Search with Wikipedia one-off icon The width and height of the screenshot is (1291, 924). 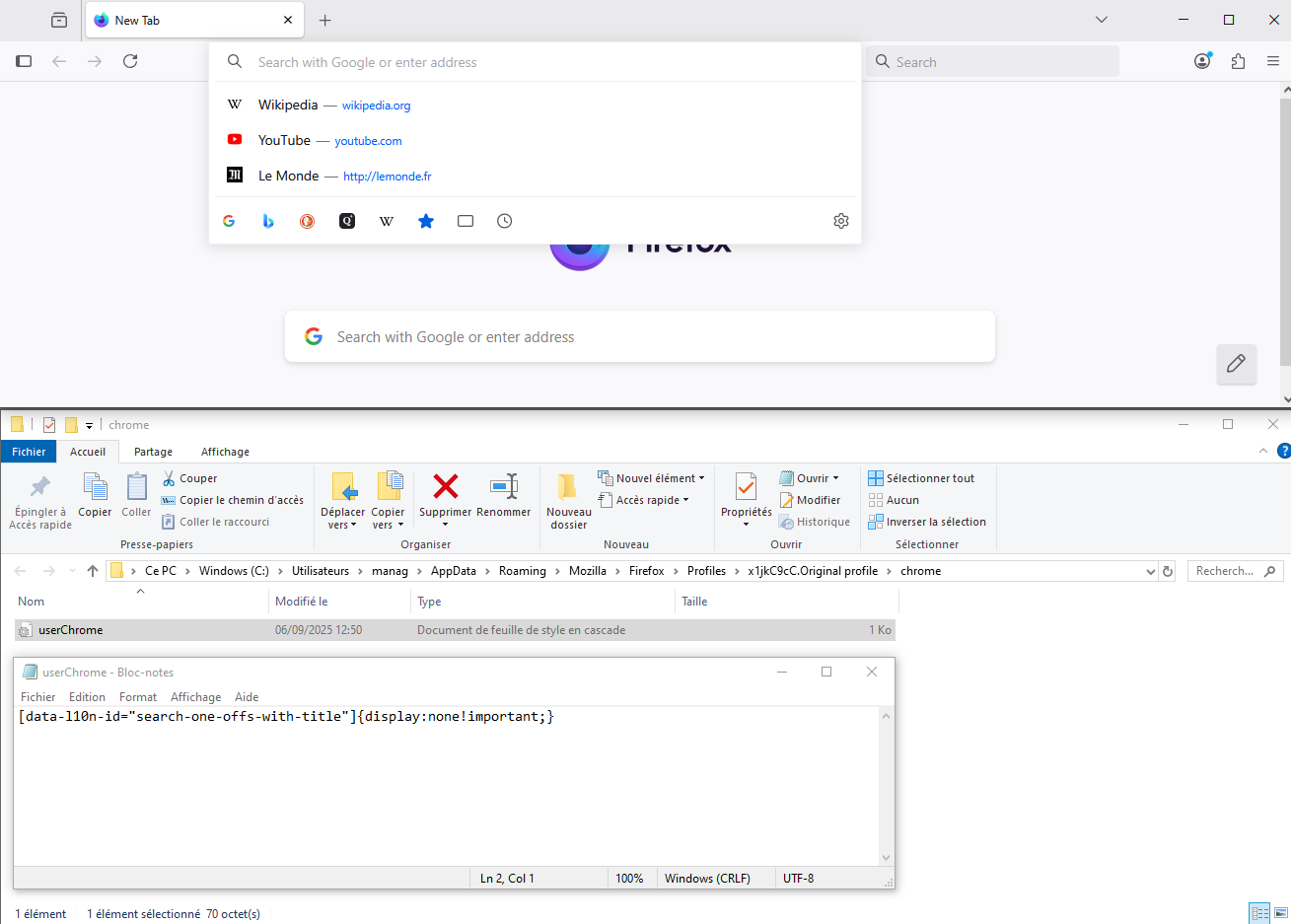point(387,221)
